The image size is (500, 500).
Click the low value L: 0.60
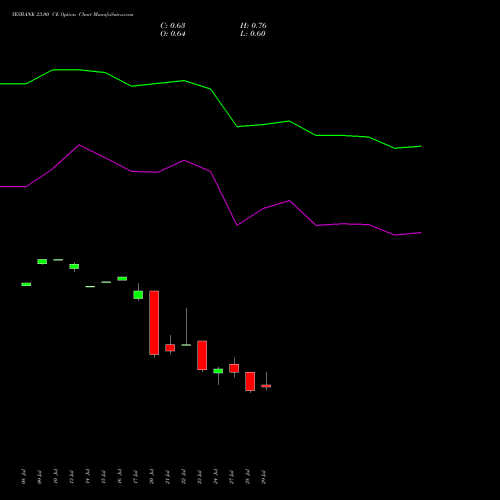click(x=253, y=34)
